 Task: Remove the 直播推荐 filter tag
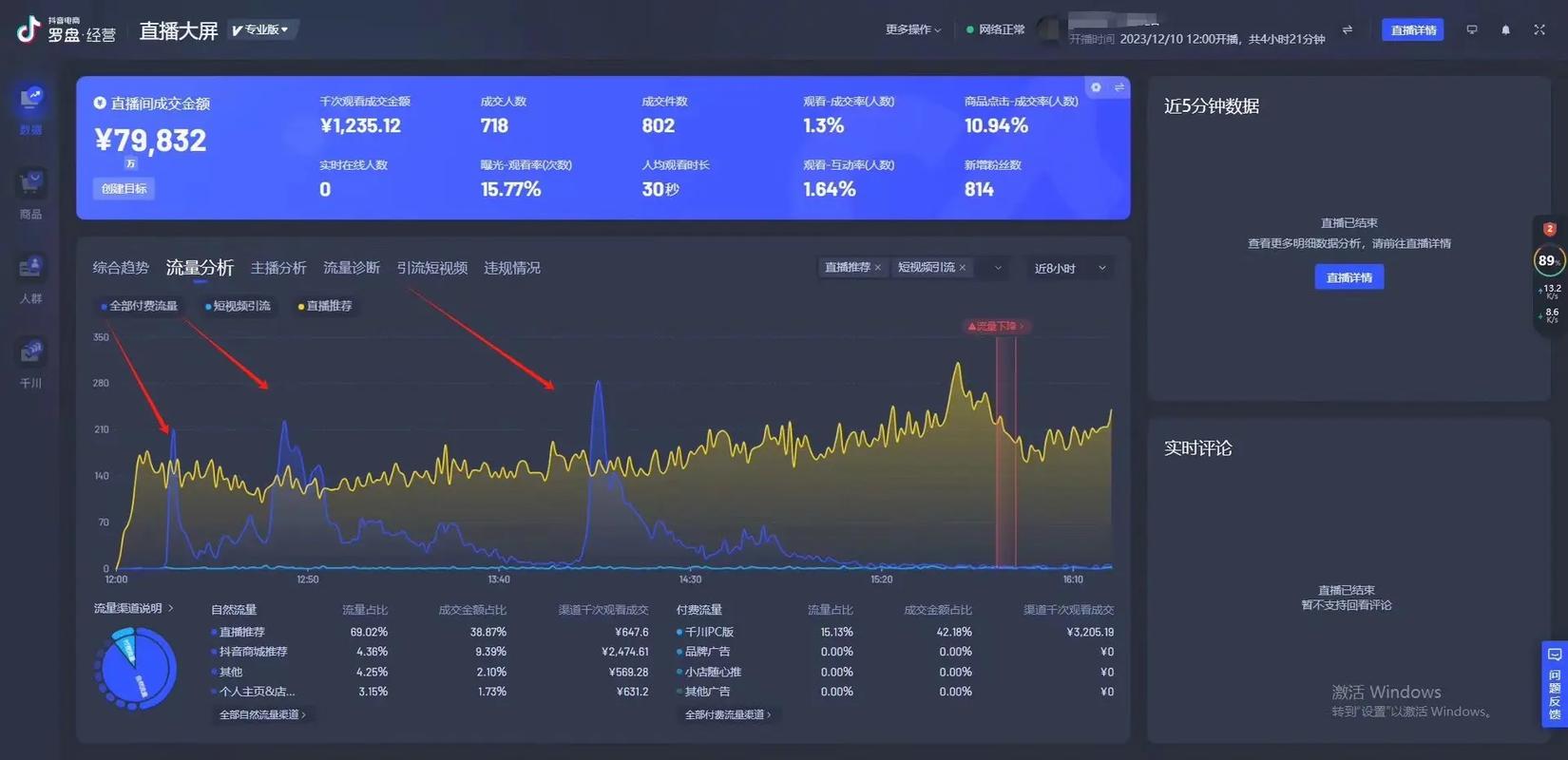[x=877, y=268]
